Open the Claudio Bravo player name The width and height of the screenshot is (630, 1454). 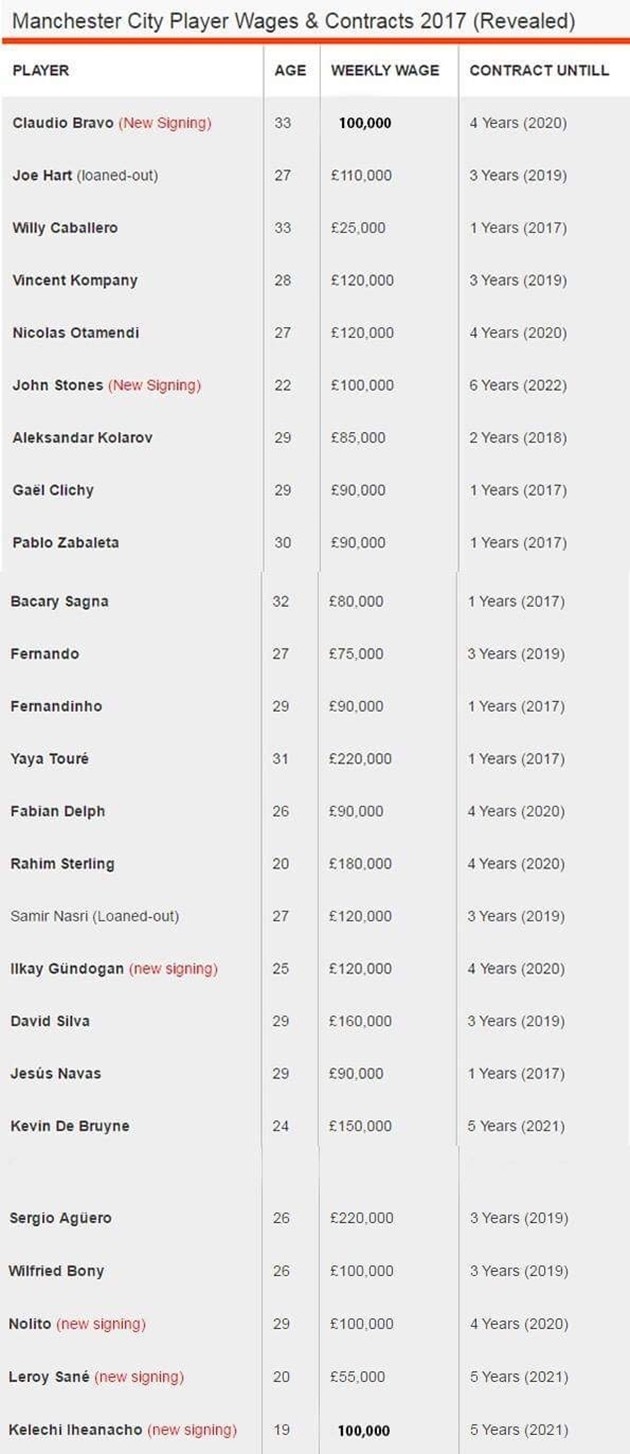[63, 123]
